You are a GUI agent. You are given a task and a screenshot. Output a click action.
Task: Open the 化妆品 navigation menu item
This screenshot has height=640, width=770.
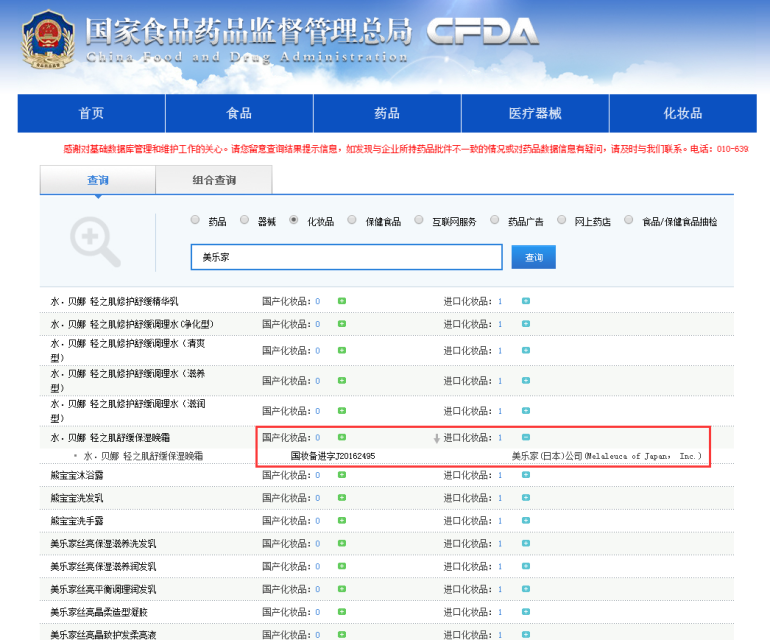683,113
